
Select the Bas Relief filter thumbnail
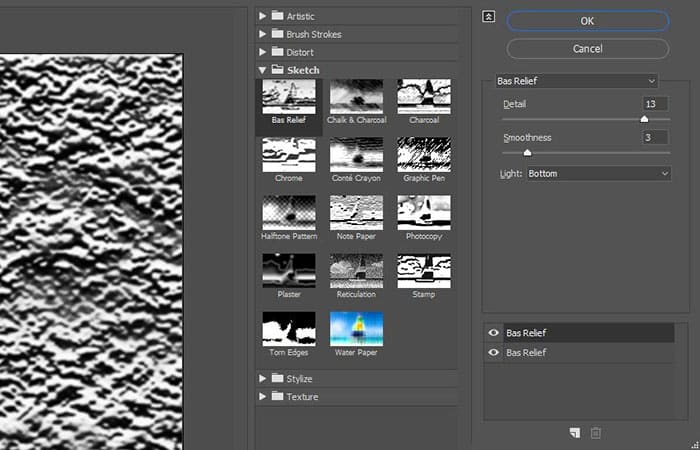289,97
